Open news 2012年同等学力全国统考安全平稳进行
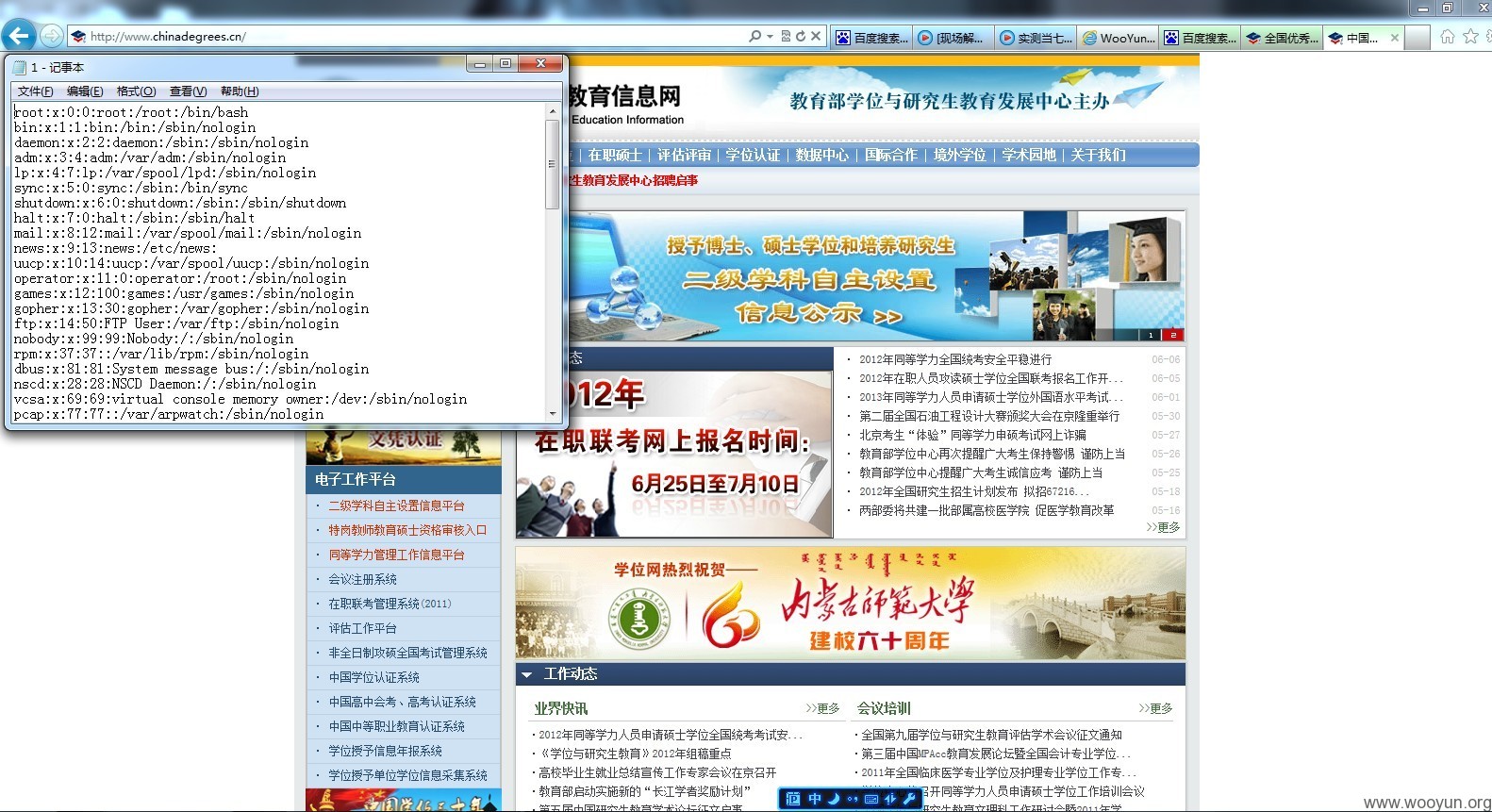The height and width of the screenshot is (812, 1492). coord(955,359)
